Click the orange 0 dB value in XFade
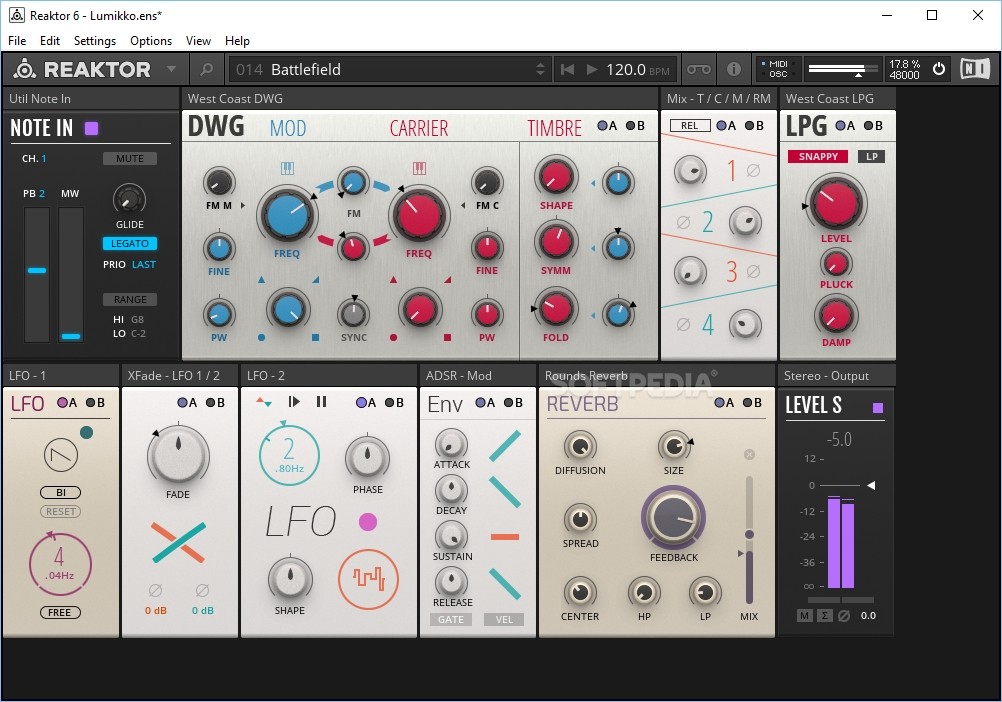Screen dimensions: 1002x702 (155, 611)
